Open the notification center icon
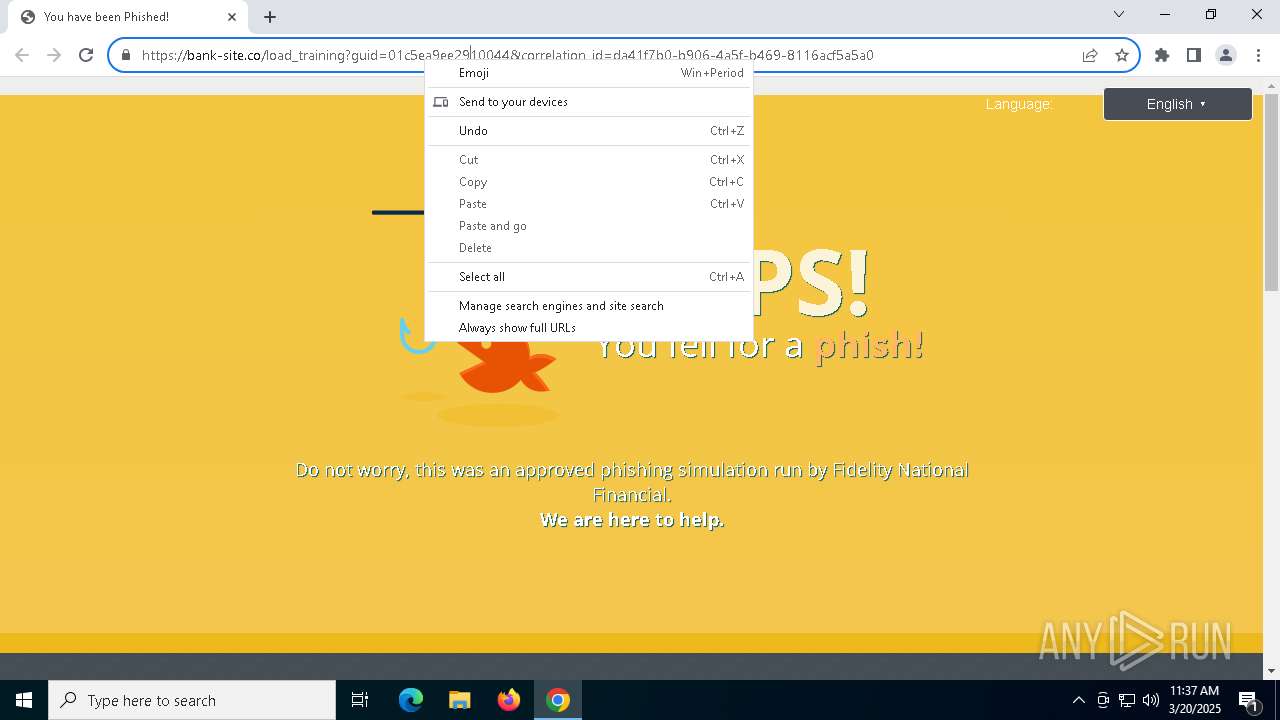The height and width of the screenshot is (720, 1280). [x=1248, y=701]
